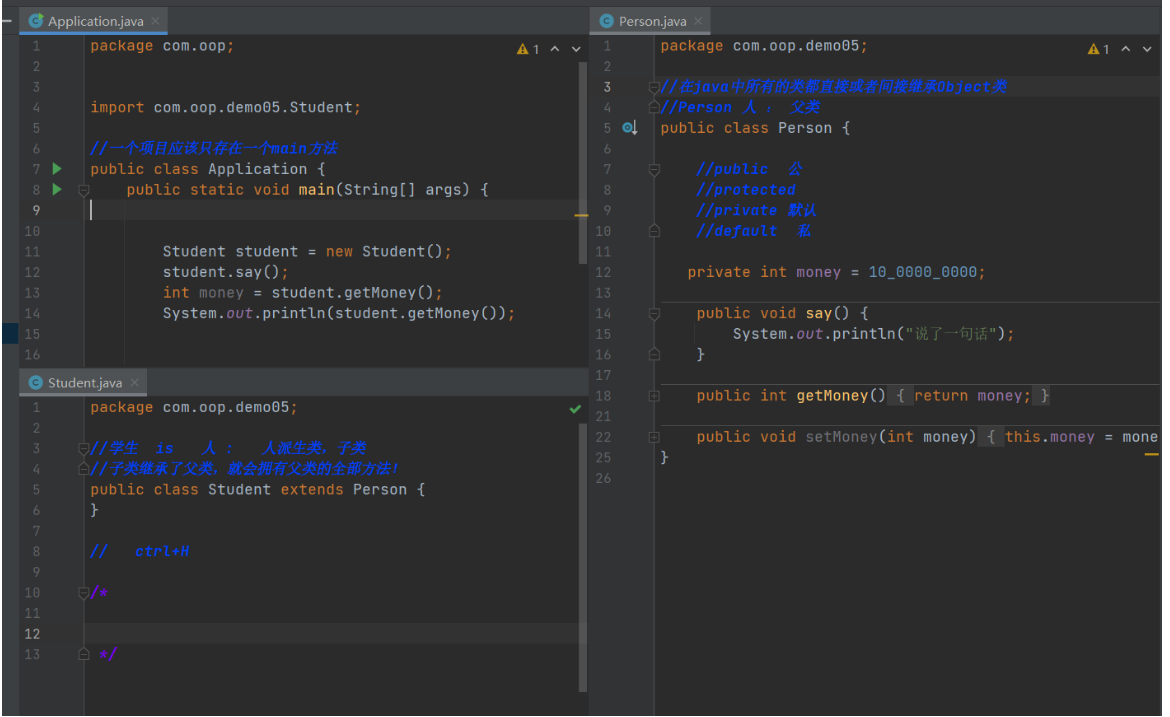Click the Student.java vertical scrollbar
This screenshot has height=717, width=1170.
click(x=583, y=558)
